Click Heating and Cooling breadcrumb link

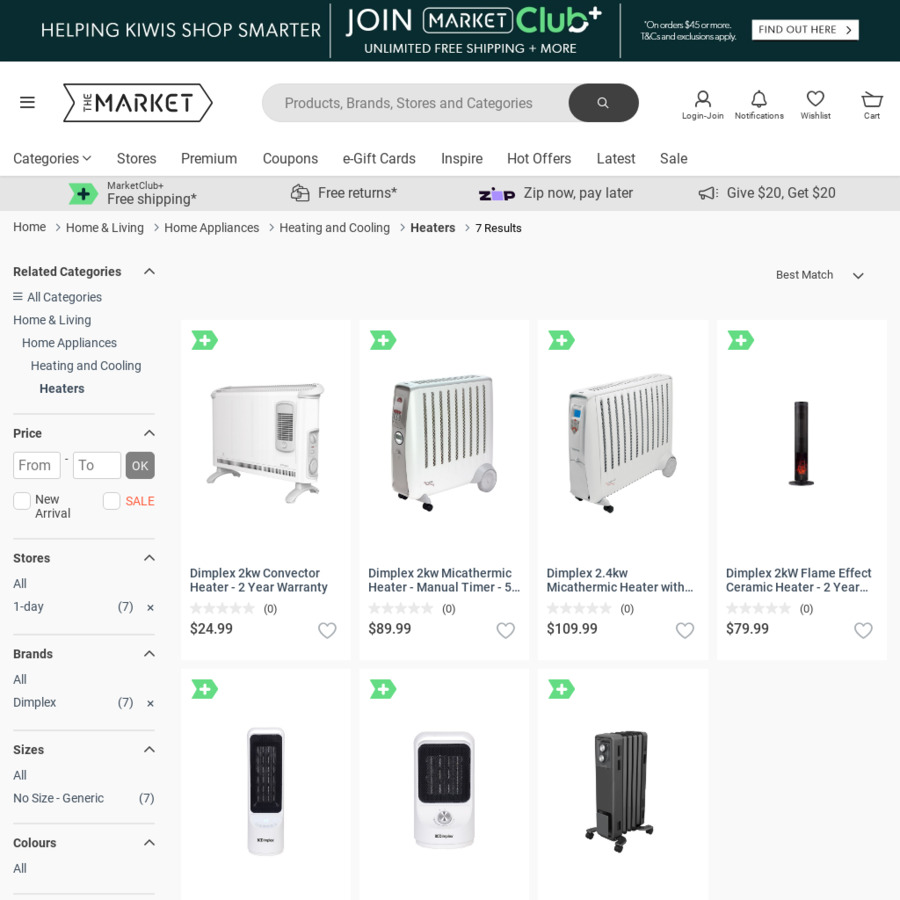pyautogui.click(x=334, y=228)
